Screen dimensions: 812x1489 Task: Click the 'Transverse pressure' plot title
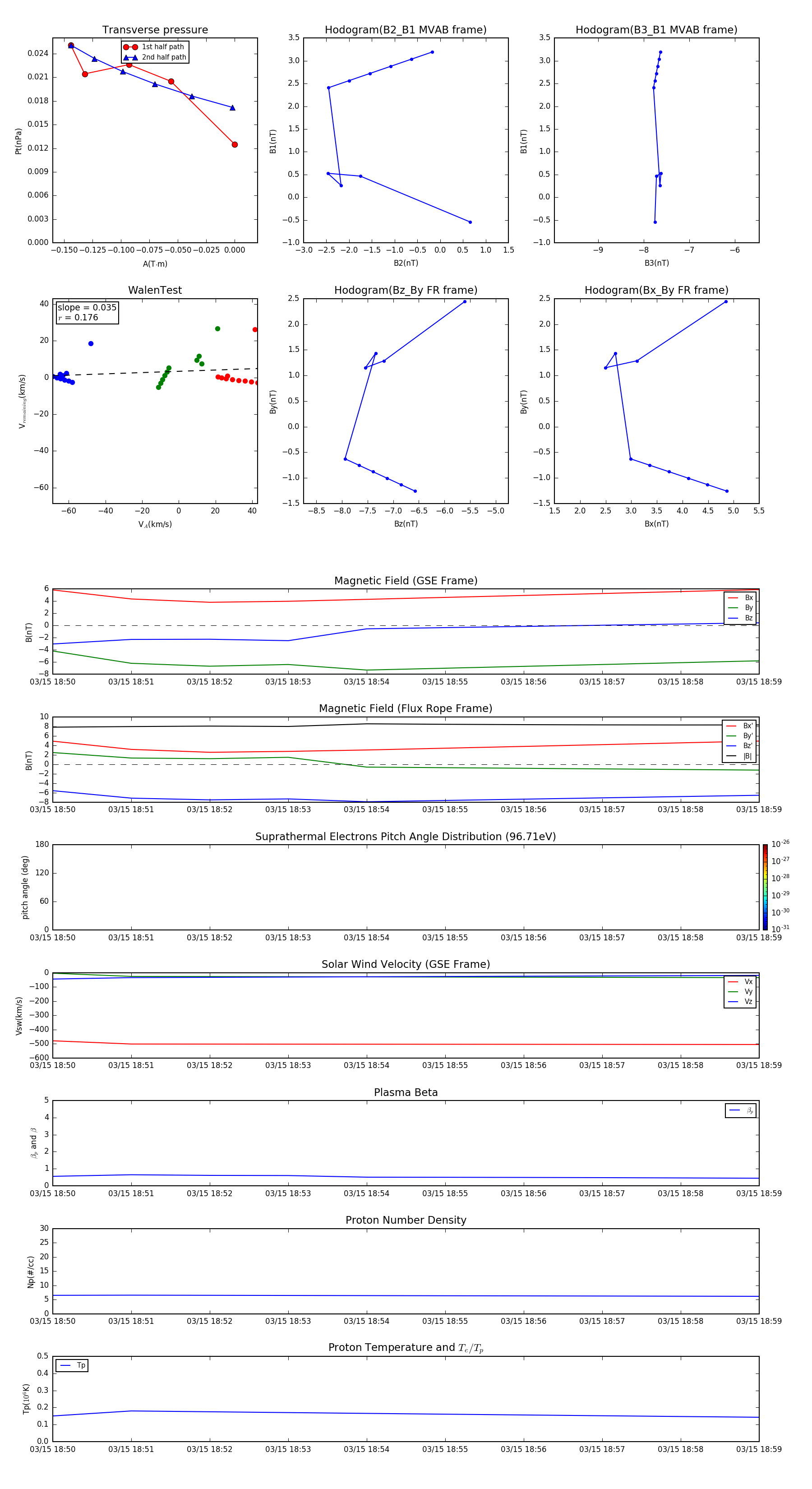coord(155,29)
